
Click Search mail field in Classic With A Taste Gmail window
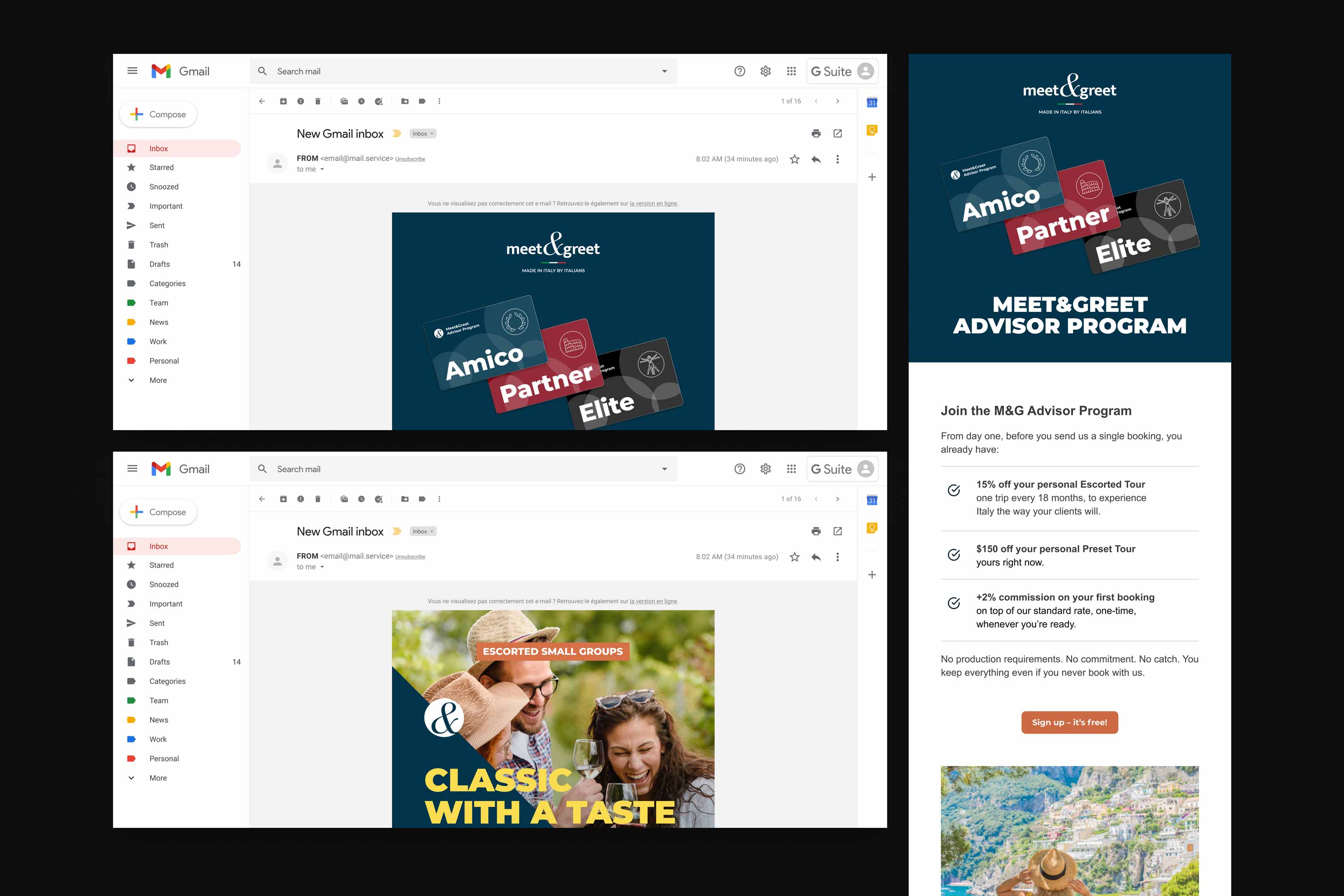[x=463, y=469]
